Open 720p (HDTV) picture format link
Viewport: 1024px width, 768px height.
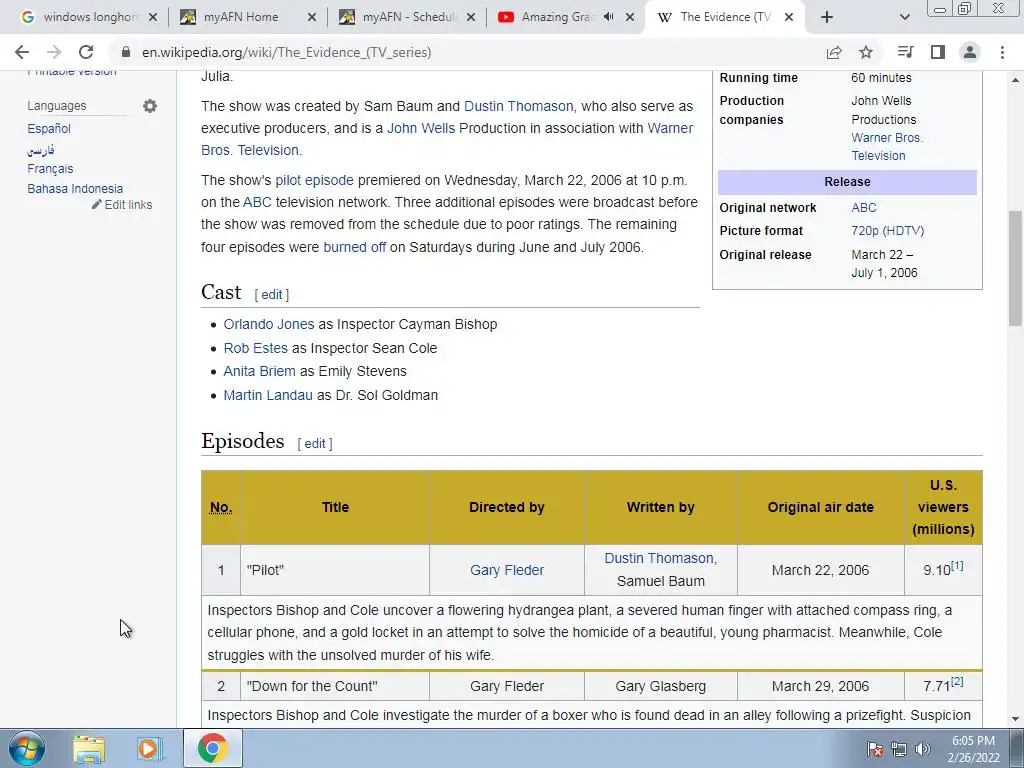pyautogui.click(x=888, y=231)
